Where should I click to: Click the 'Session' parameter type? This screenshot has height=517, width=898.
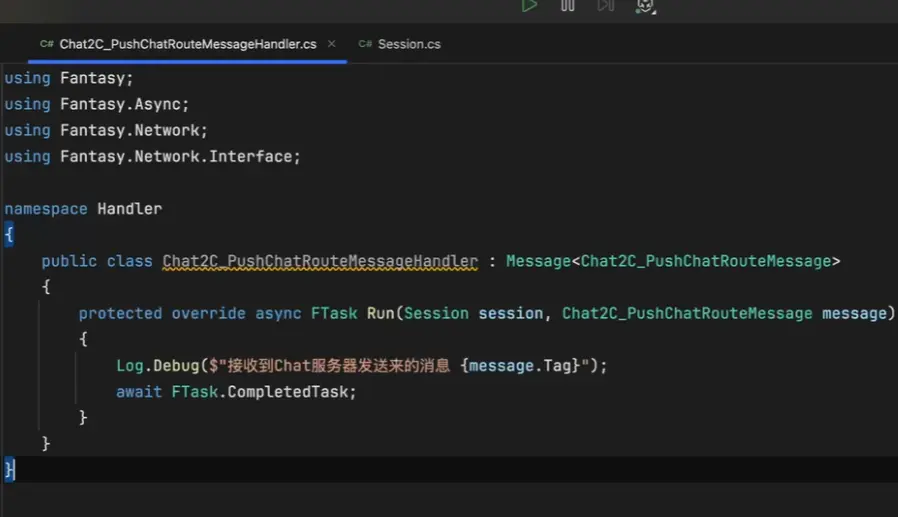coord(436,314)
